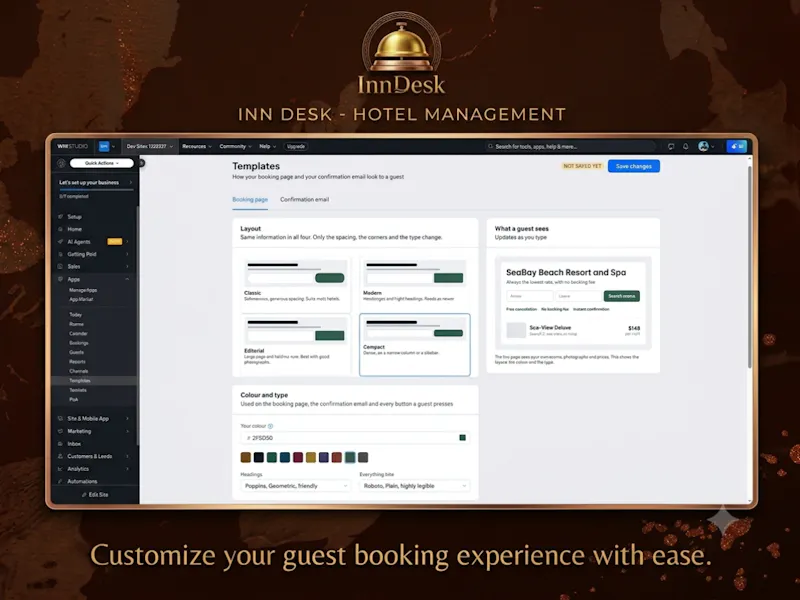The height and width of the screenshot is (600, 800).
Task: Click the Automations sidebar icon
Action: tap(61, 481)
